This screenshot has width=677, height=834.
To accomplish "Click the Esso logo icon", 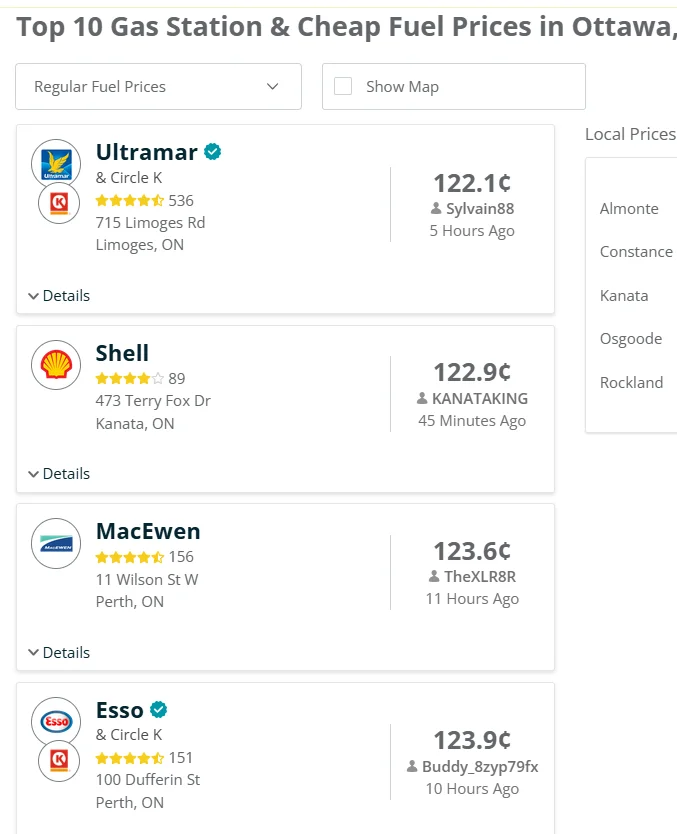I will (56, 722).
